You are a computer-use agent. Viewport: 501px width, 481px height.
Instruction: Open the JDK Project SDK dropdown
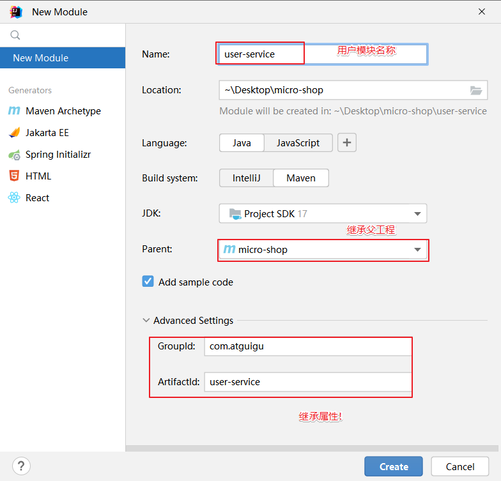pos(323,213)
